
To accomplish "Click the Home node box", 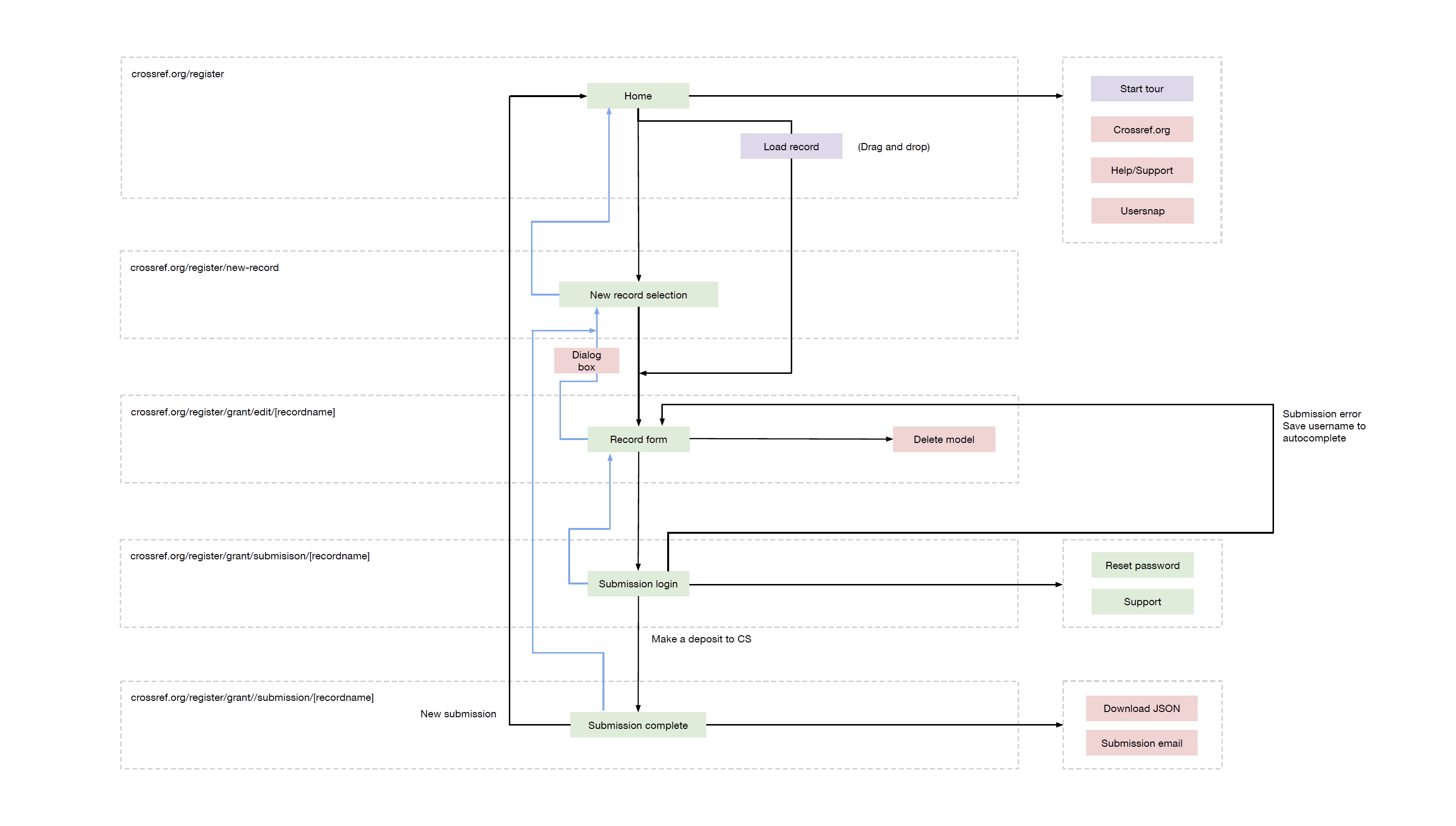I will 637,96.
